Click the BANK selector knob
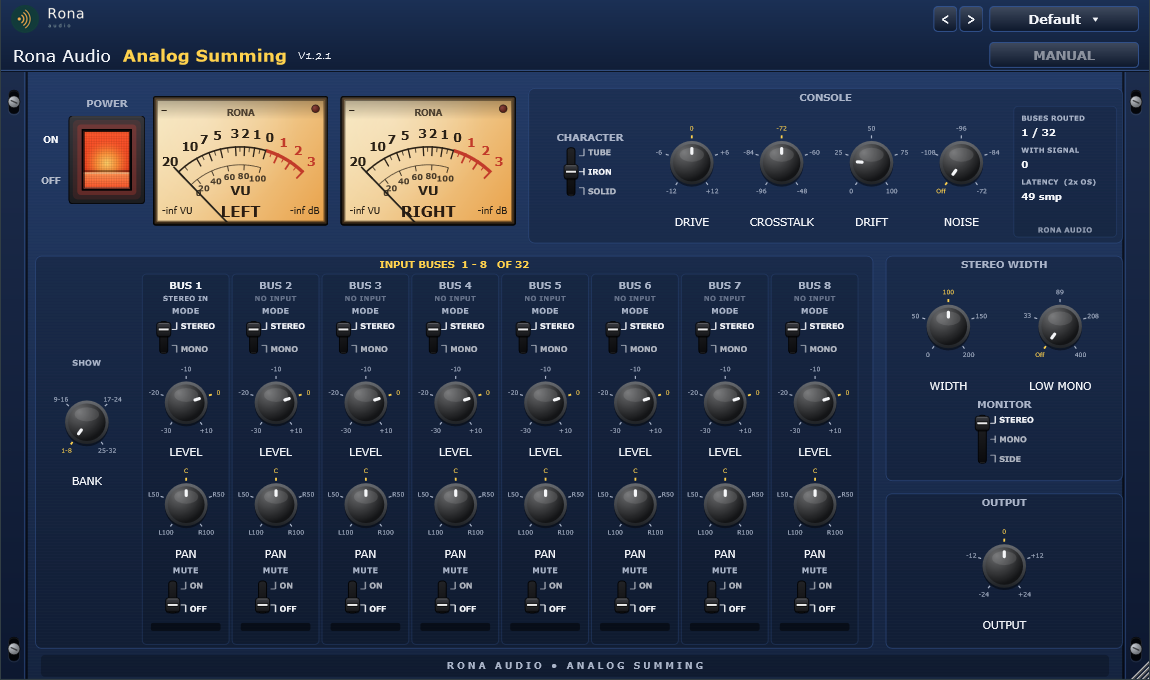This screenshot has width=1150, height=680. (87, 423)
